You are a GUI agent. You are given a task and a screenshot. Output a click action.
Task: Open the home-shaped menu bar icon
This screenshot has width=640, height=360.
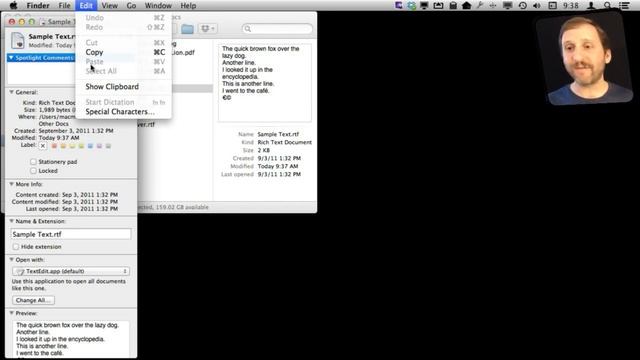pyautogui.click(x=467, y=5)
